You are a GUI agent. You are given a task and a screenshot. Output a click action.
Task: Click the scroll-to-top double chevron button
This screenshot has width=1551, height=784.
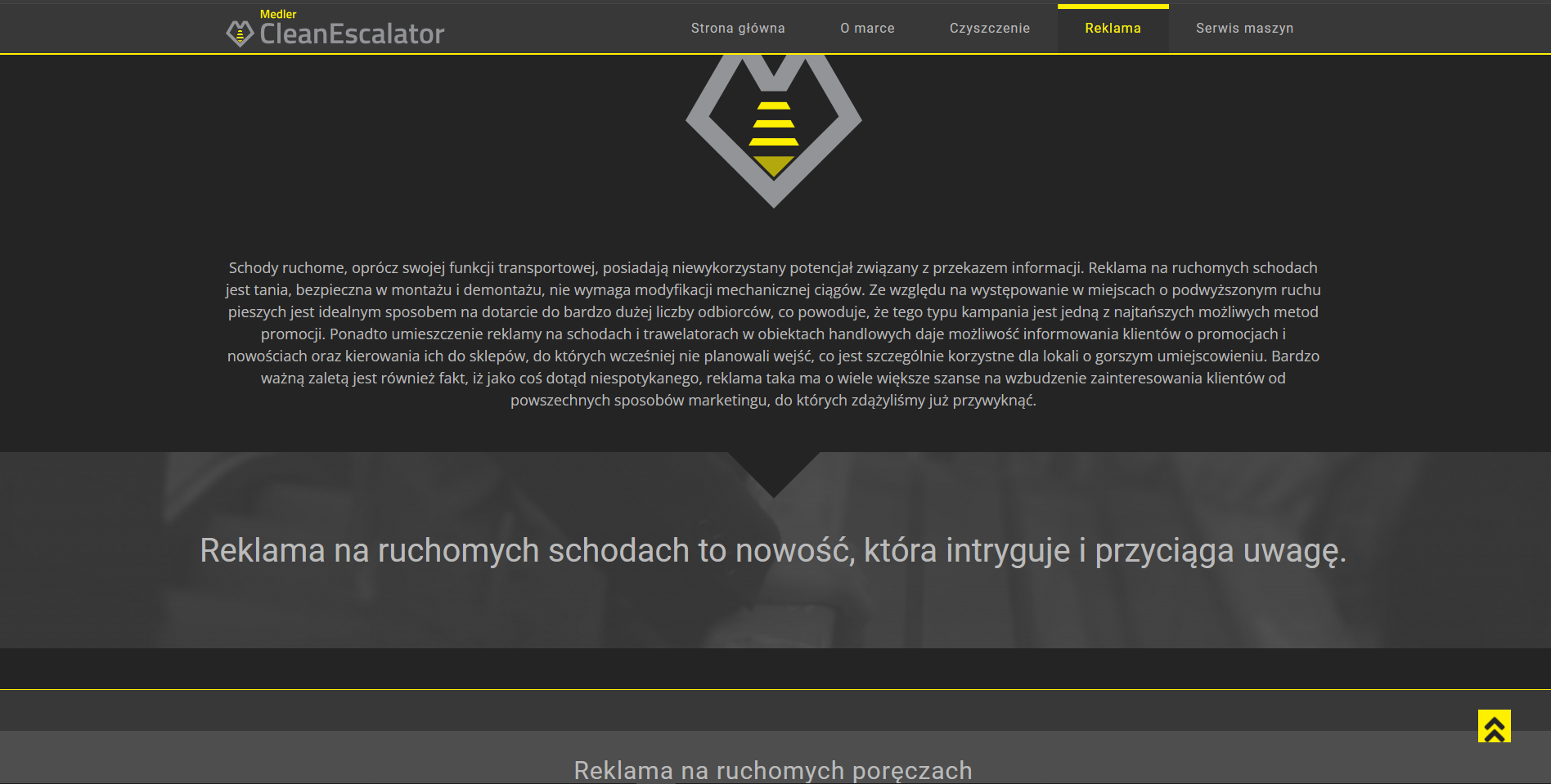click(1494, 726)
